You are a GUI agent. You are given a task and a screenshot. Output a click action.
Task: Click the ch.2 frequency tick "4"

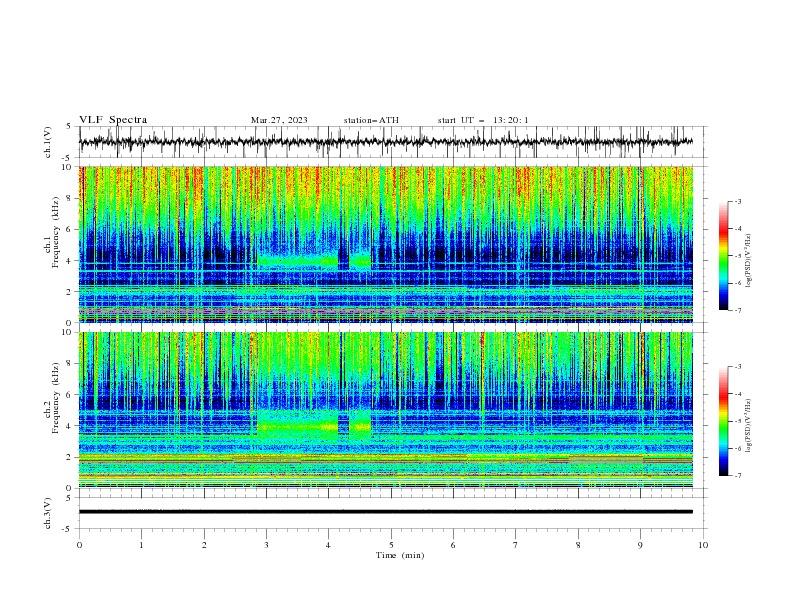(x=70, y=426)
